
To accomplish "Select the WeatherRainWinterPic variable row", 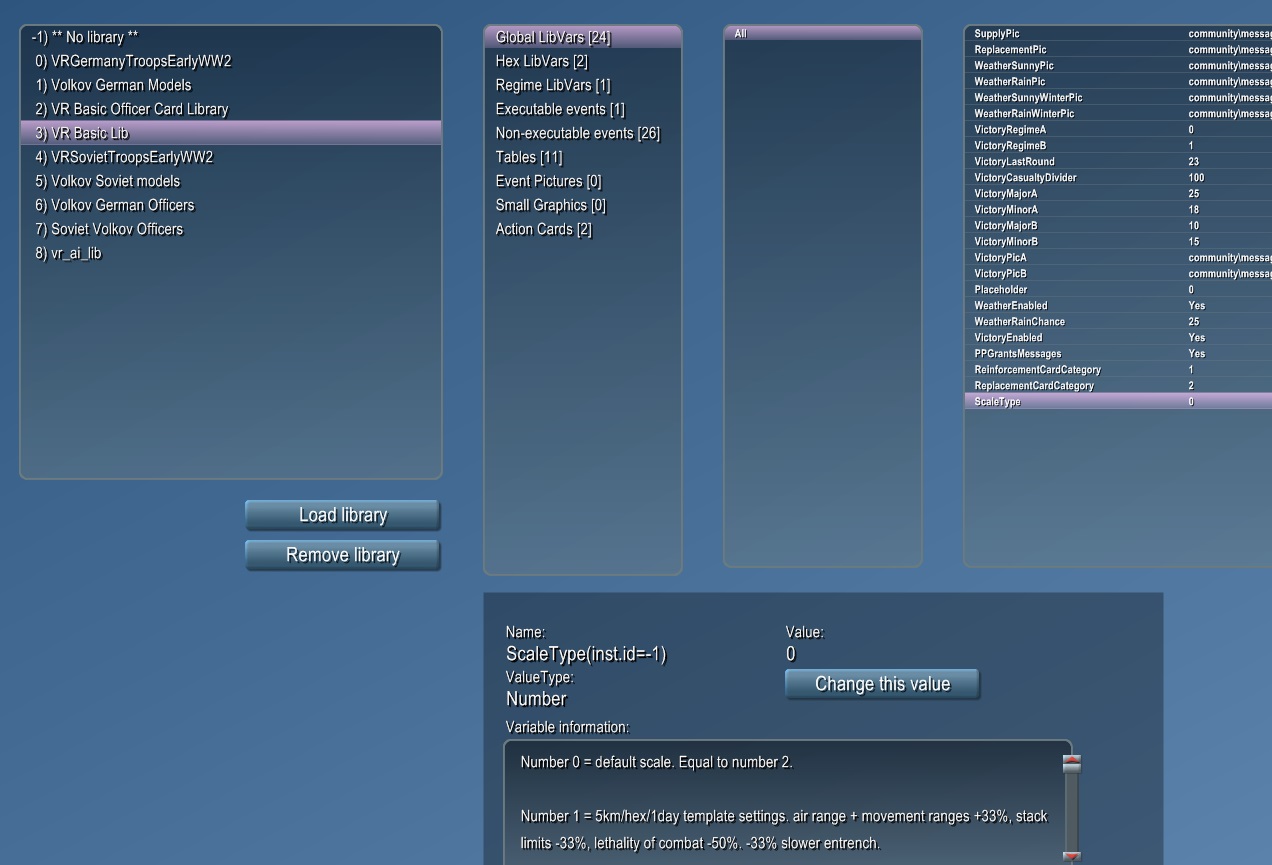I will point(1119,114).
